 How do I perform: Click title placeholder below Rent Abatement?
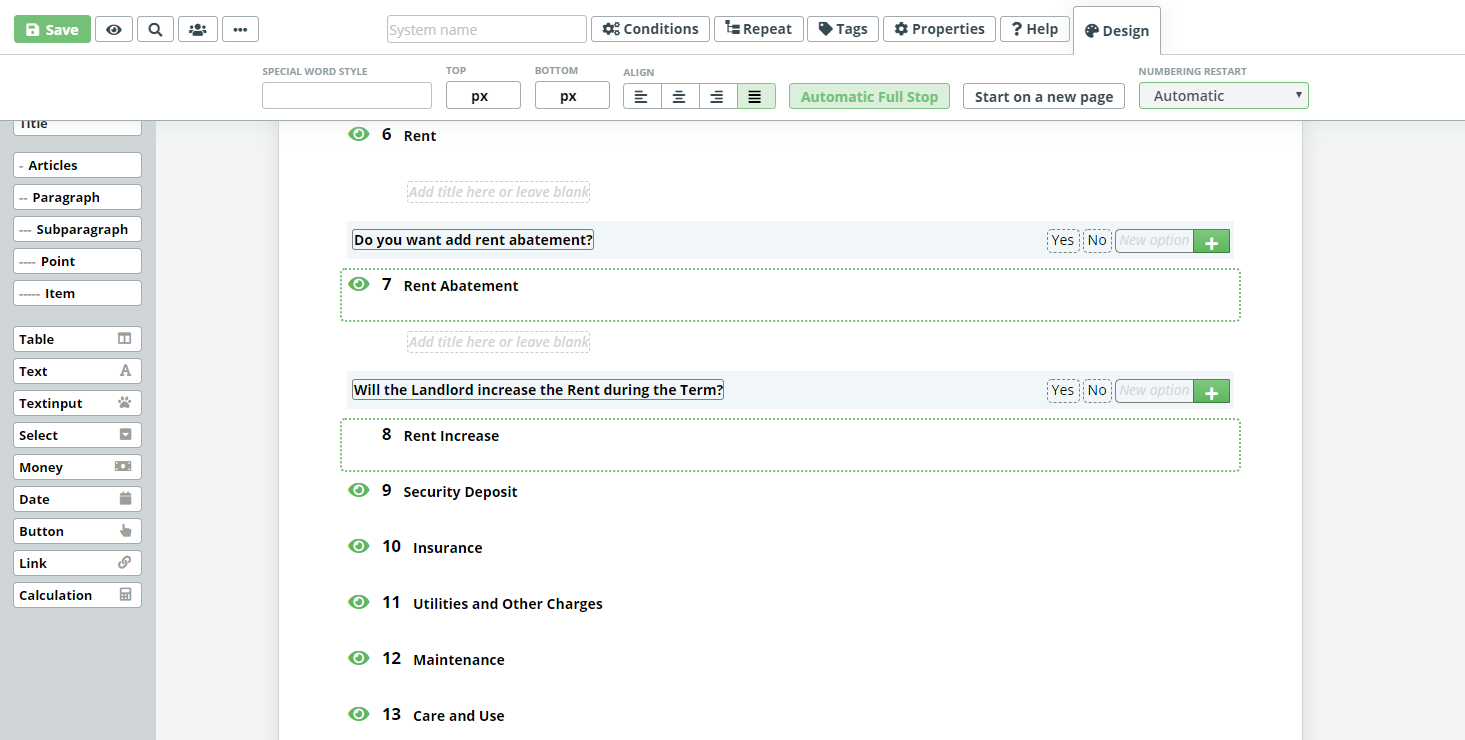pos(498,342)
